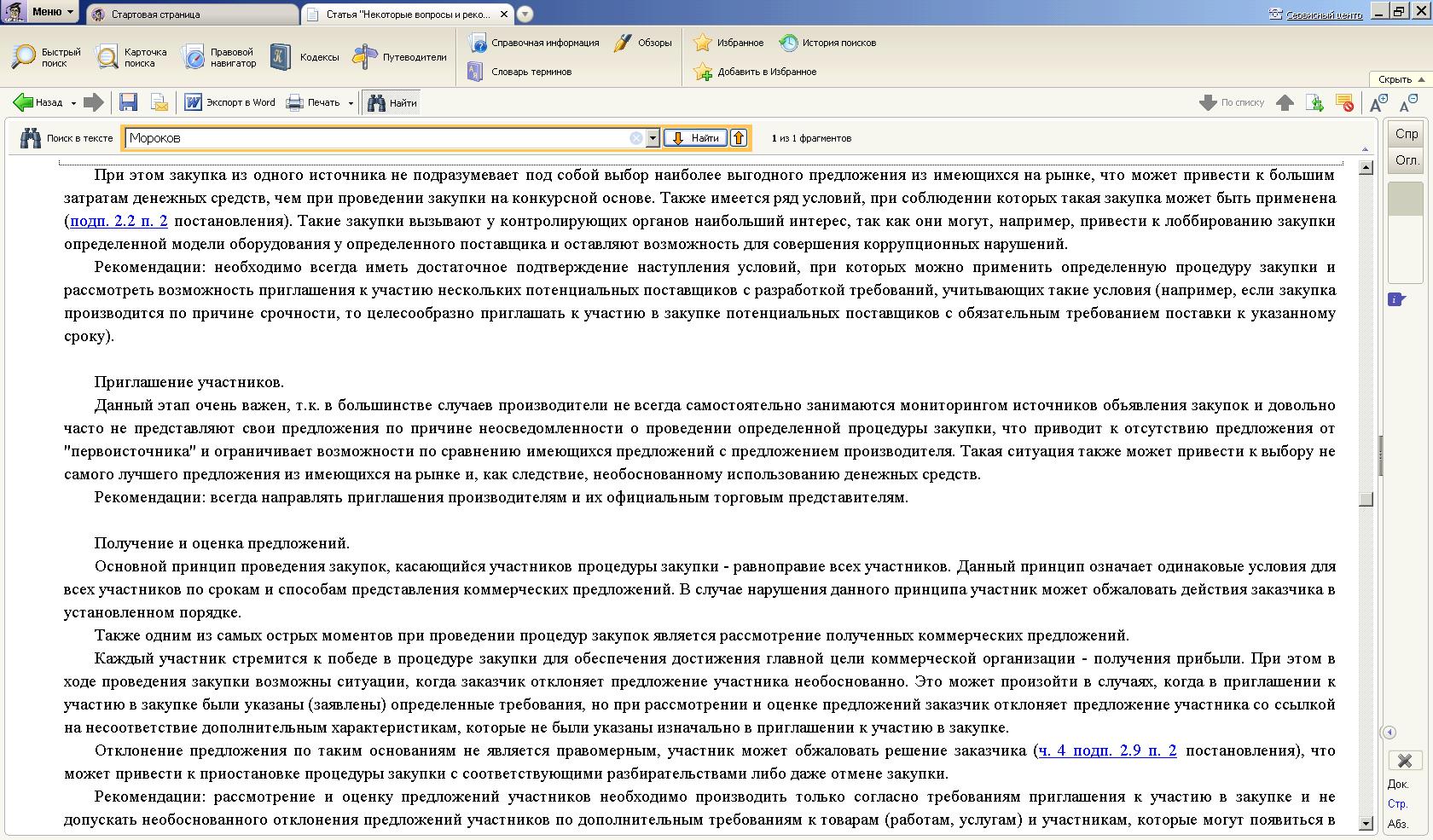This screenshot has width=1433, height=840.
Task: Click Экспорт в Word button
Action: [x=229, y=103]
